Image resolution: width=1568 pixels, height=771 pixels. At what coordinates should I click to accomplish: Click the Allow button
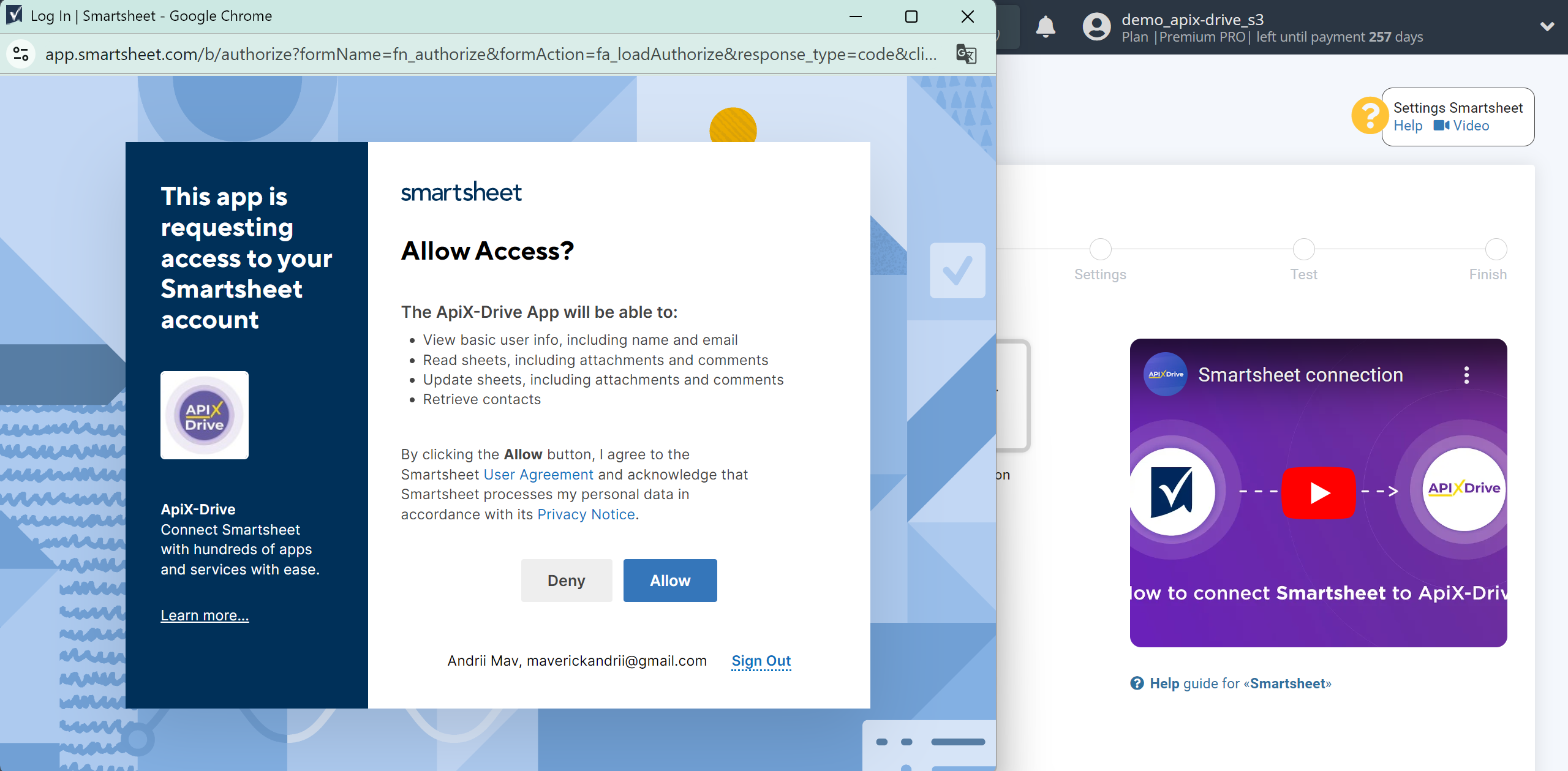tap(670, 581)
